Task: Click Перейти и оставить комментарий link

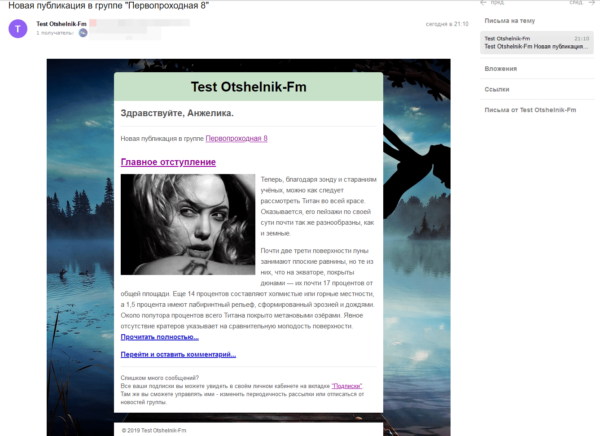Action: 178,354
